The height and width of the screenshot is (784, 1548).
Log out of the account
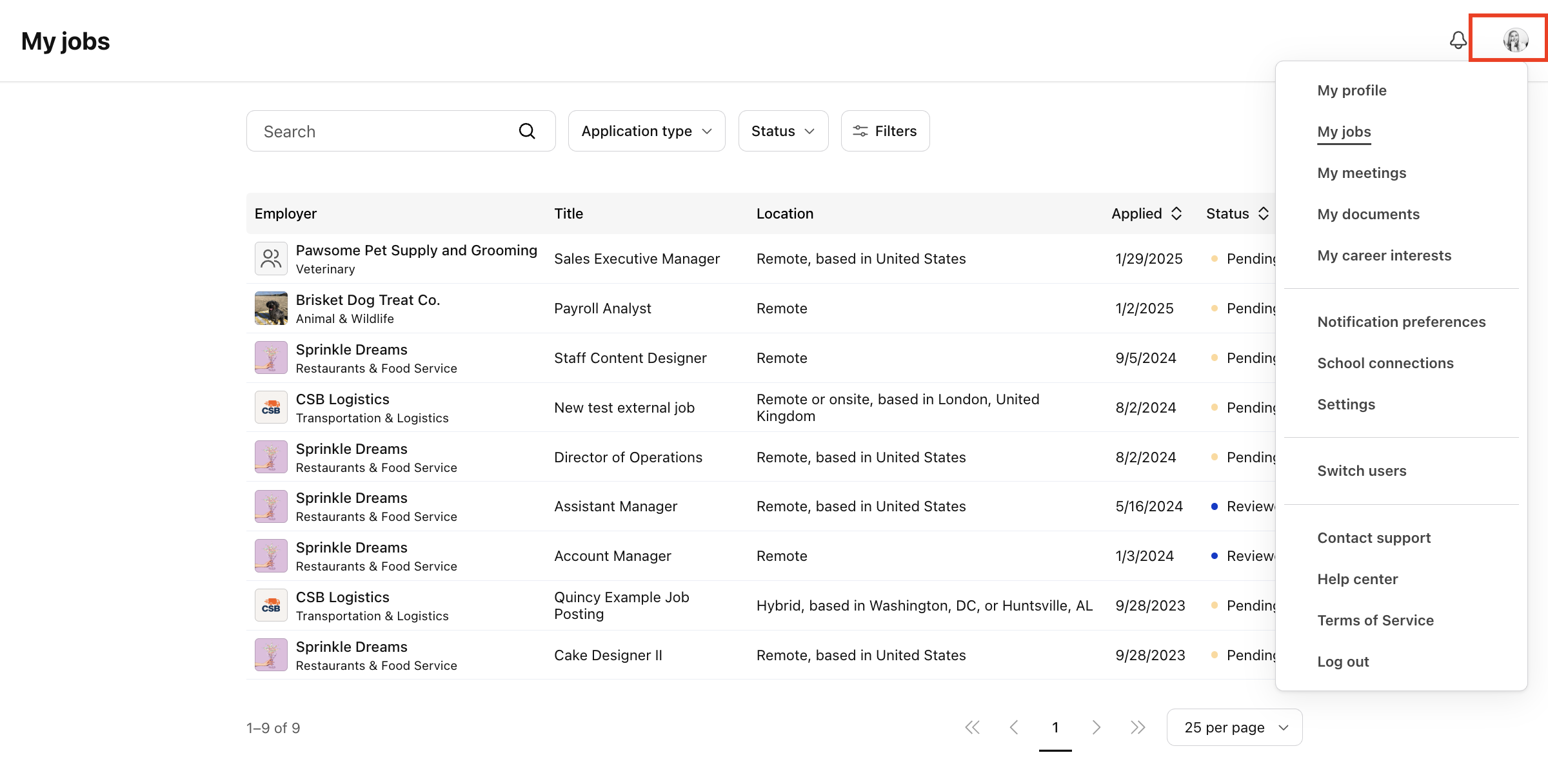pyautogui.click(x=1343, y=661)
